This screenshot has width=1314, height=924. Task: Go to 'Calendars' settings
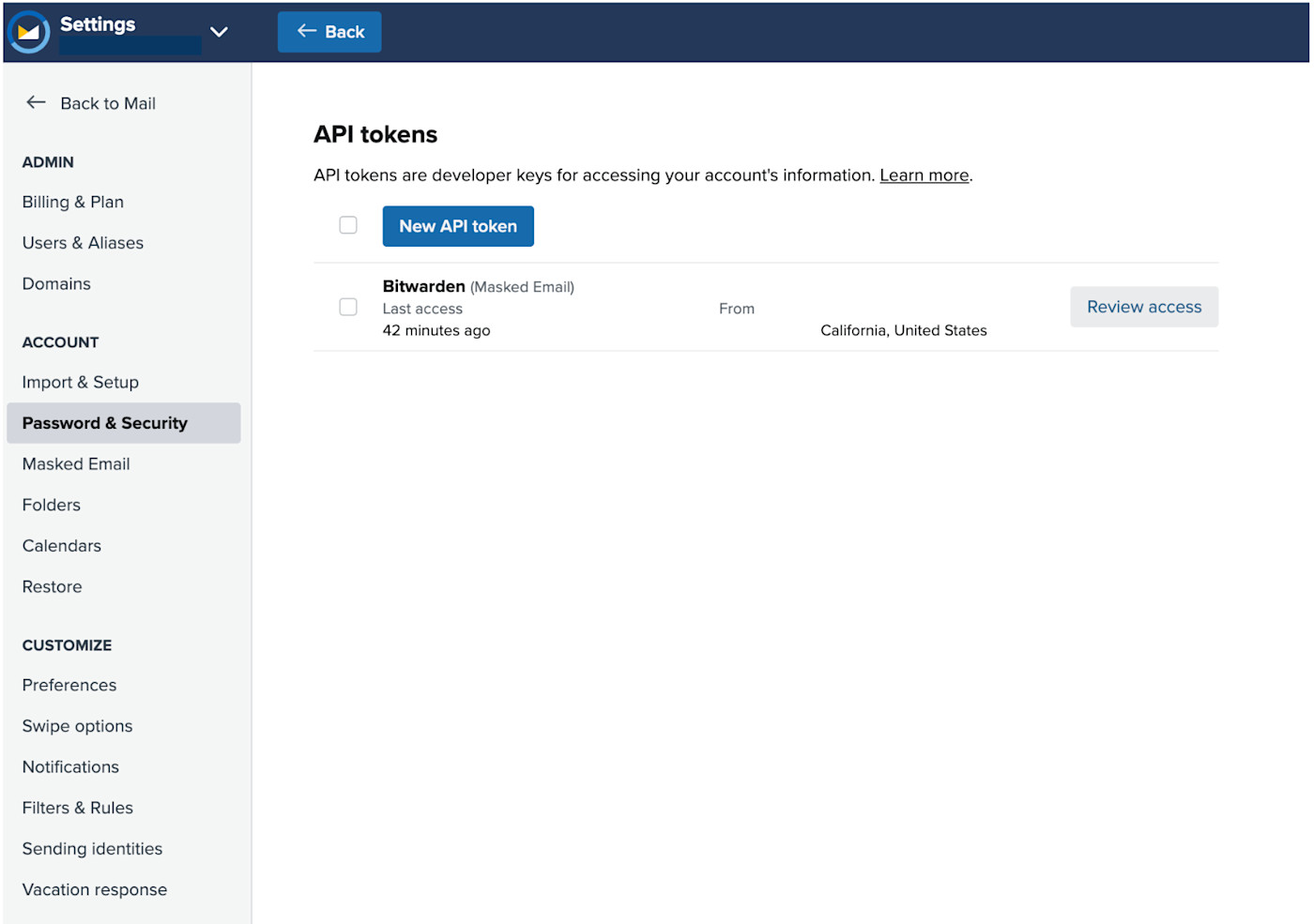(61, 545)
